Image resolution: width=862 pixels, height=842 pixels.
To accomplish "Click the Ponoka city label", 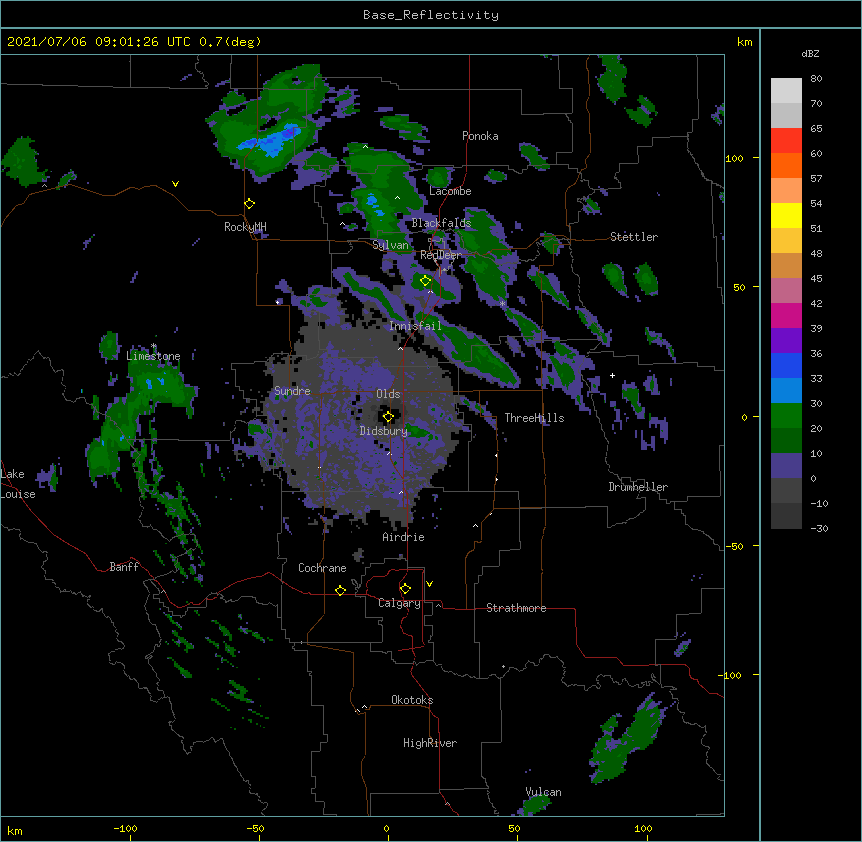I will tap(480, 136).
